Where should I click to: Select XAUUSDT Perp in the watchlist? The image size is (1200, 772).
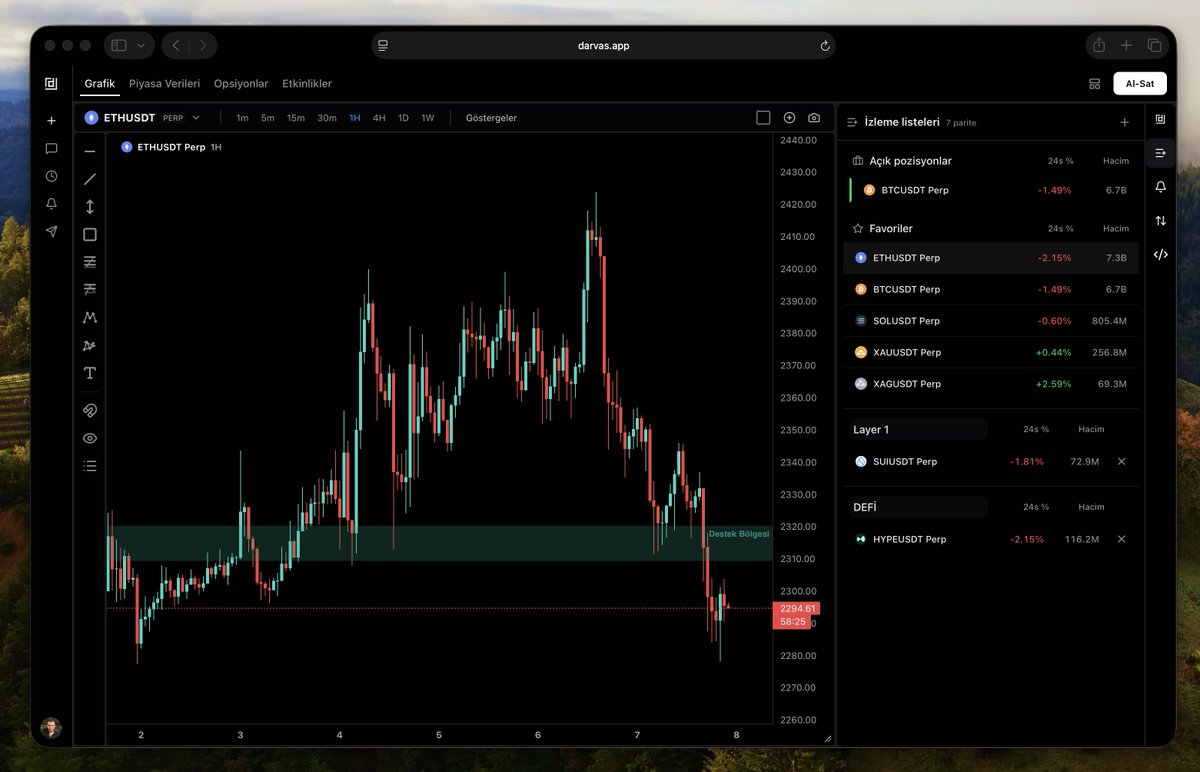click(992, 352)
